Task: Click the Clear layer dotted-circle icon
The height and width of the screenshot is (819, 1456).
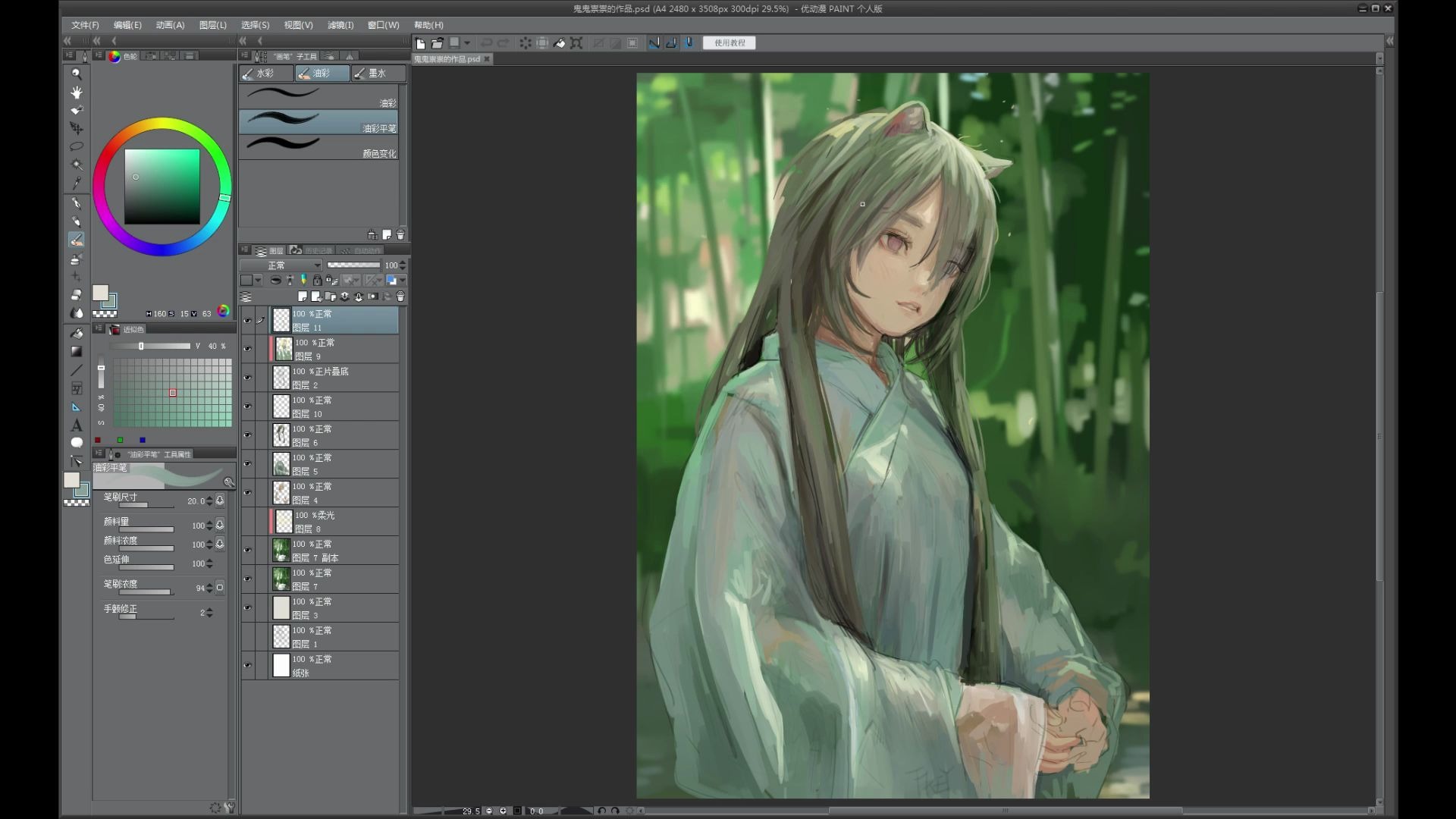Action: pyautogui.click(x=525, y=43)
